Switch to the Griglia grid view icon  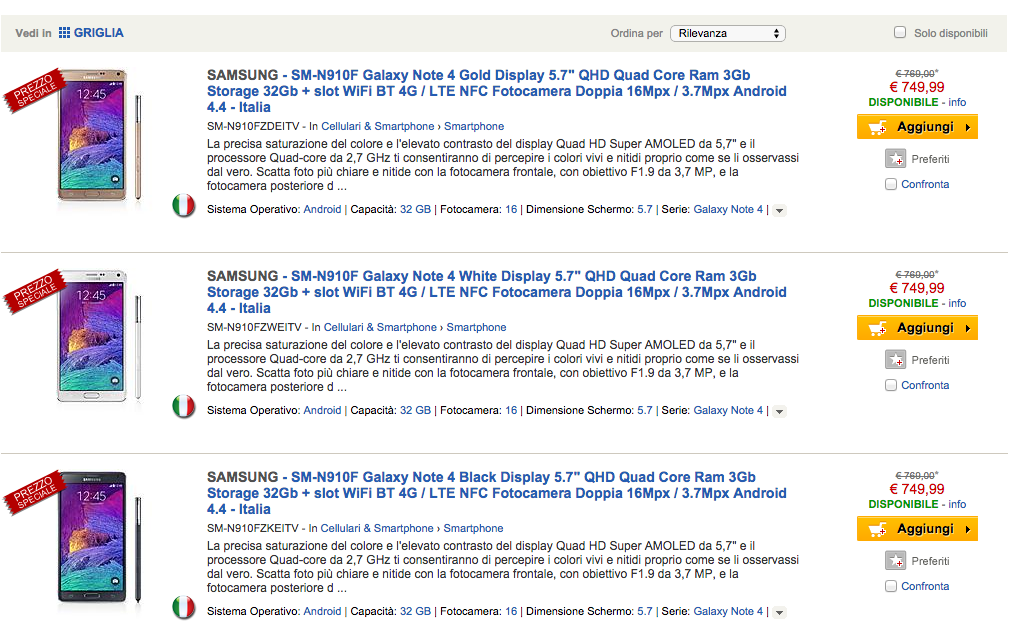[65, 33]
